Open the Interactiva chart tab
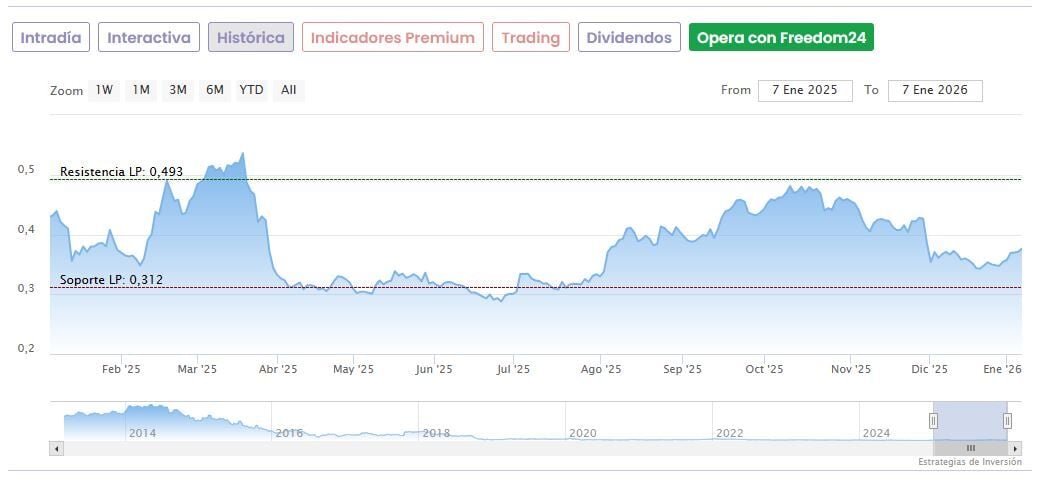The image size is (1039, 480). [x=149, y=38]
